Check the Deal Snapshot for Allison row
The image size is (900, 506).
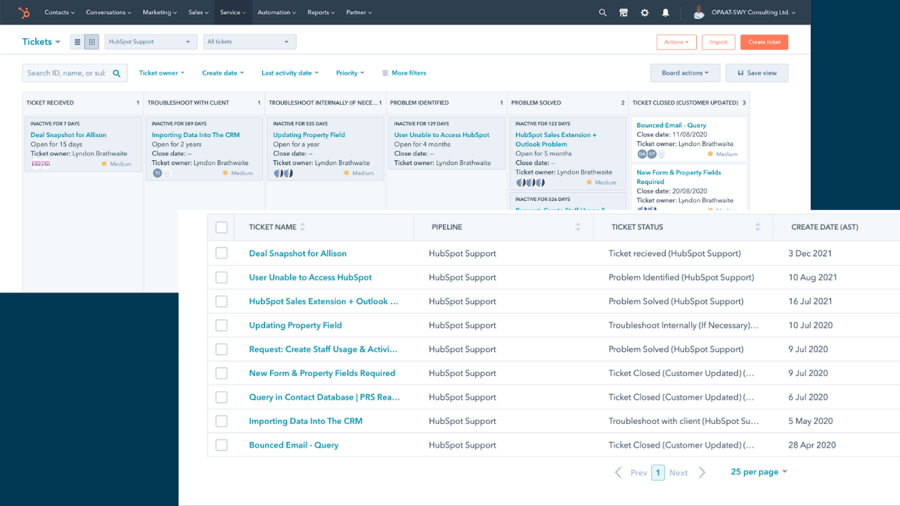click(222, 253)
